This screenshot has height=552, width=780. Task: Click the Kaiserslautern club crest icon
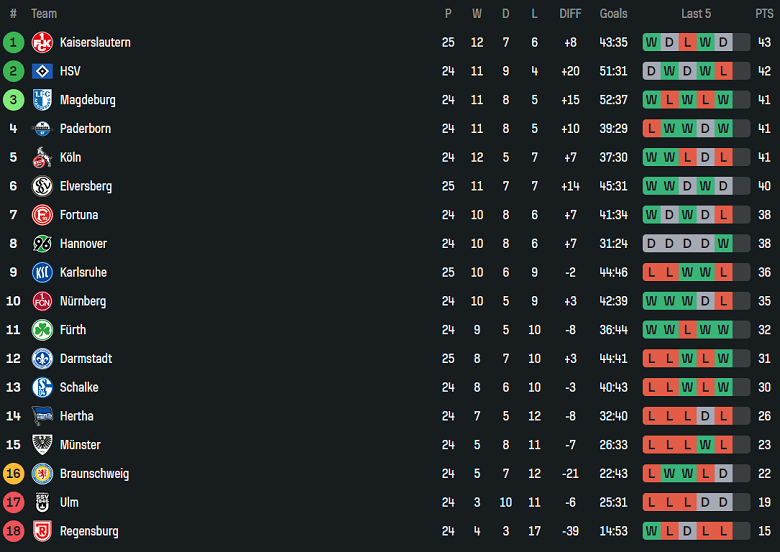pos(42,43)
